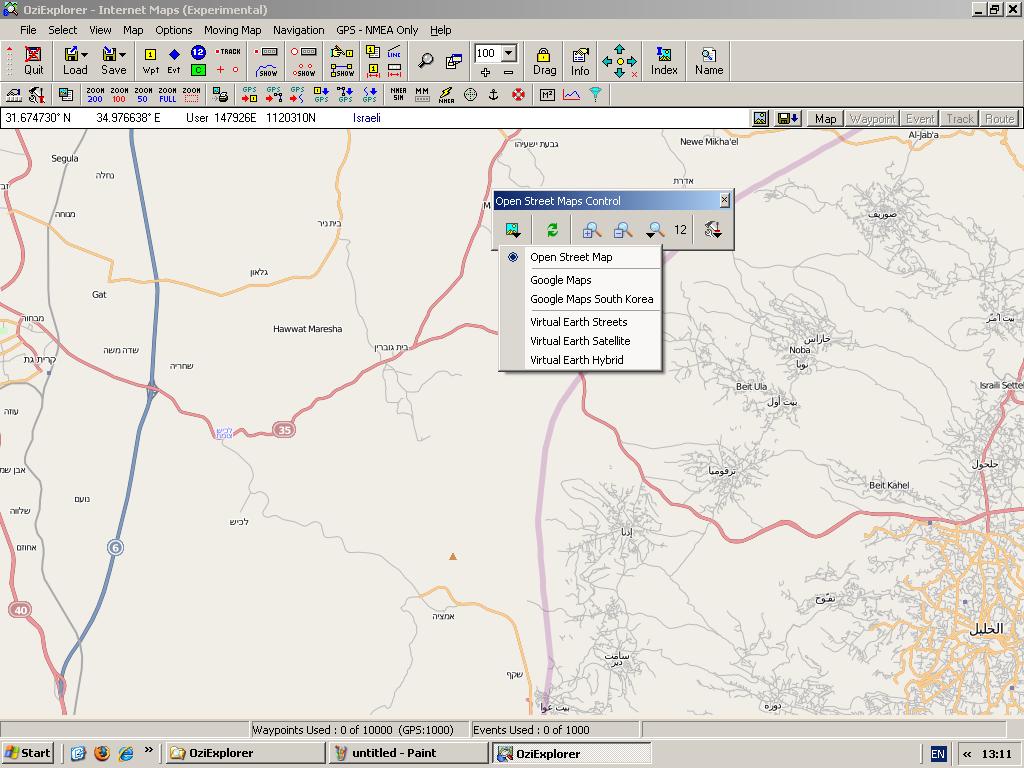Open the zoom percentage combo box

[x=508, y=53]
